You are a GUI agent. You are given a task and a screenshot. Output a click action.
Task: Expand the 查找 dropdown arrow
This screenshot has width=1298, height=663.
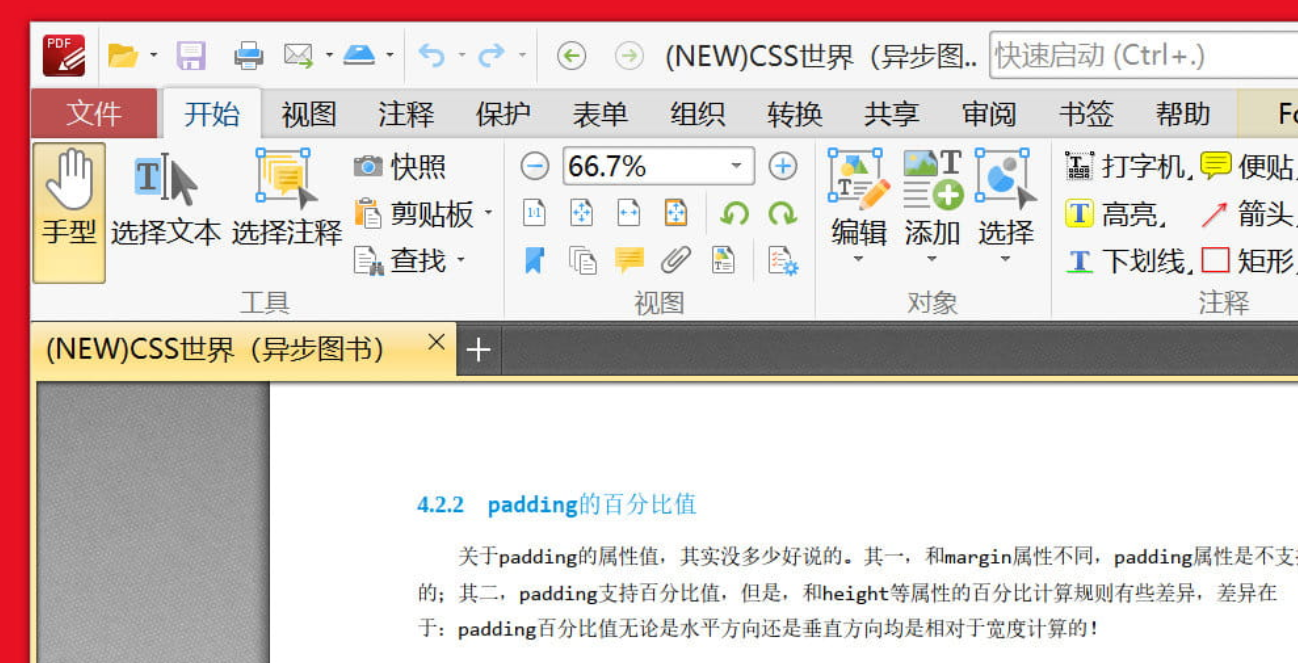coord(461,261)
